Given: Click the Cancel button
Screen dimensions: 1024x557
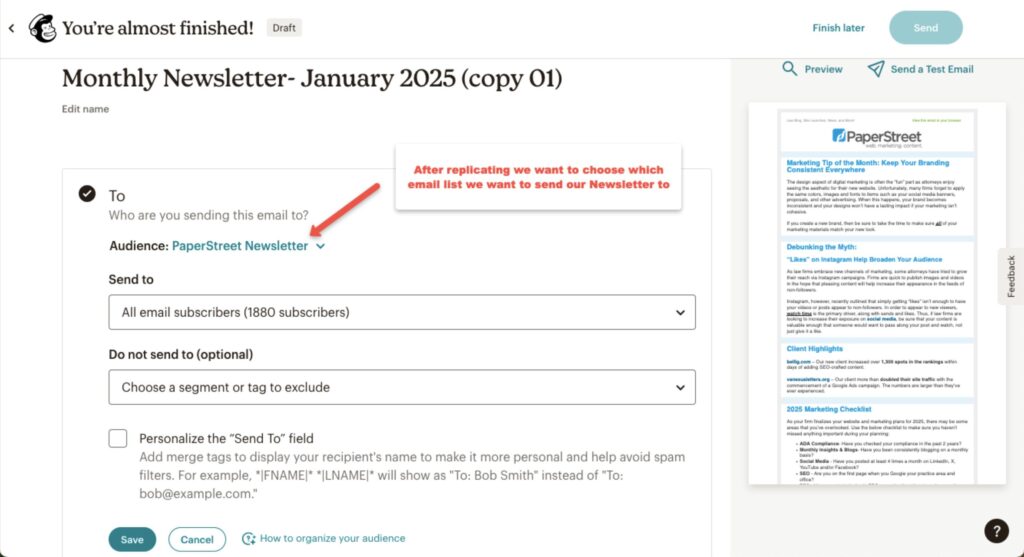Looking at the screenshot, I should 197,539.
